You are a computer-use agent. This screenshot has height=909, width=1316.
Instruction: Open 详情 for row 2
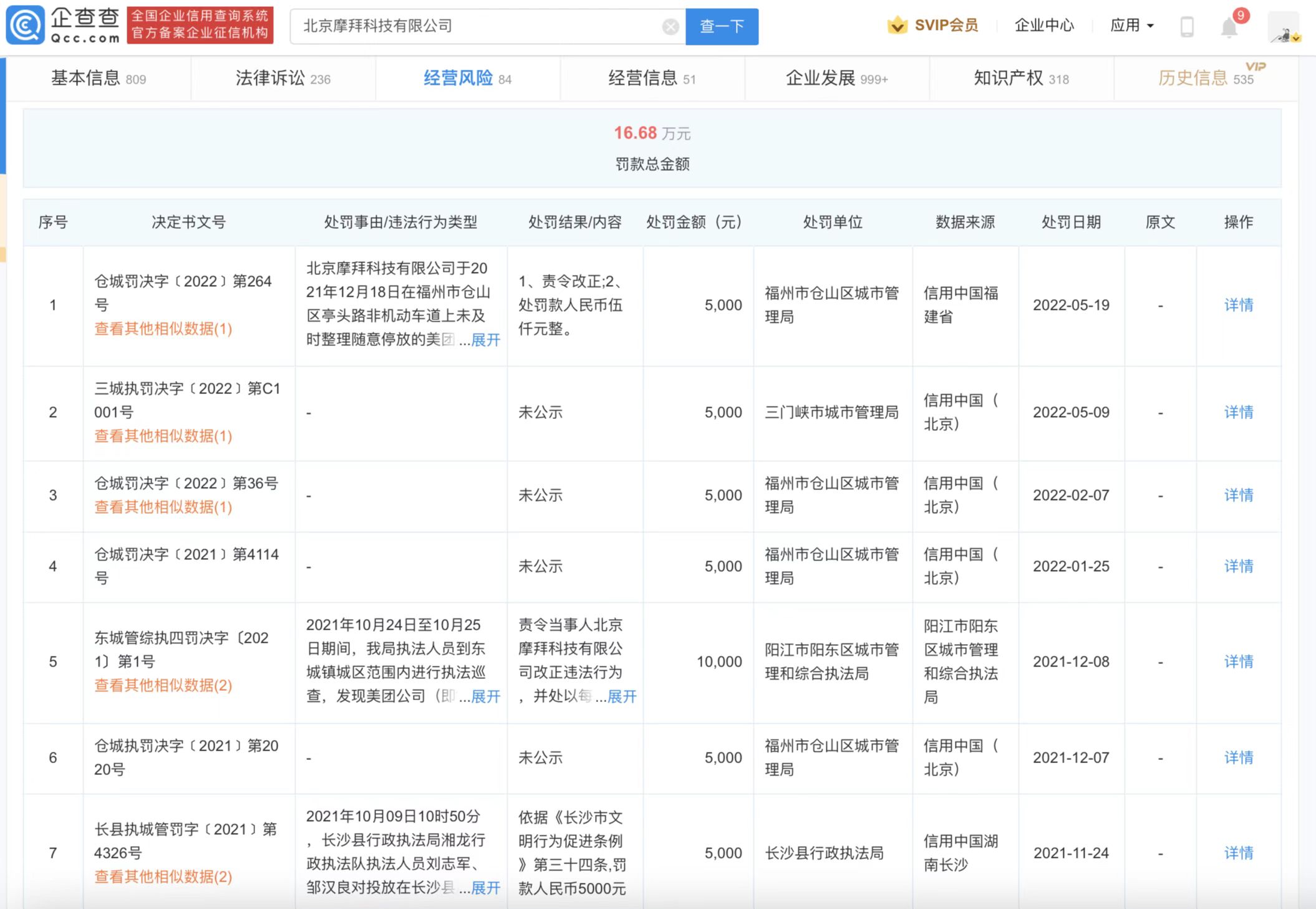pyautogui.click(x=1238, y=412)
